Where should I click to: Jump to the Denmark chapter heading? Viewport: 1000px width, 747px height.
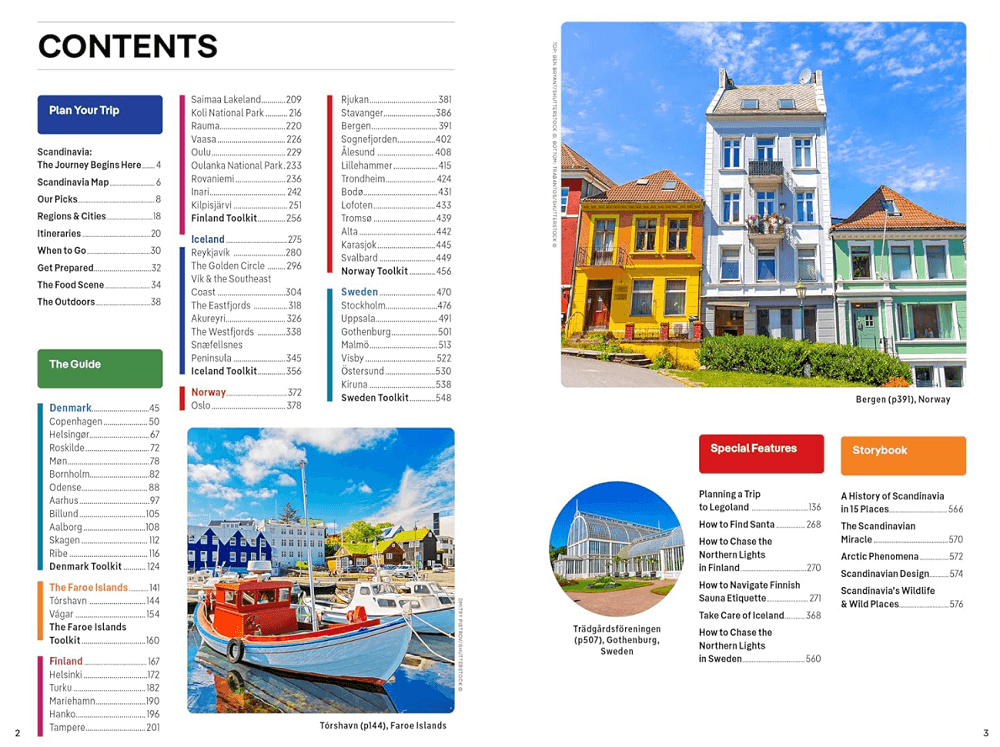pos(70,408)
